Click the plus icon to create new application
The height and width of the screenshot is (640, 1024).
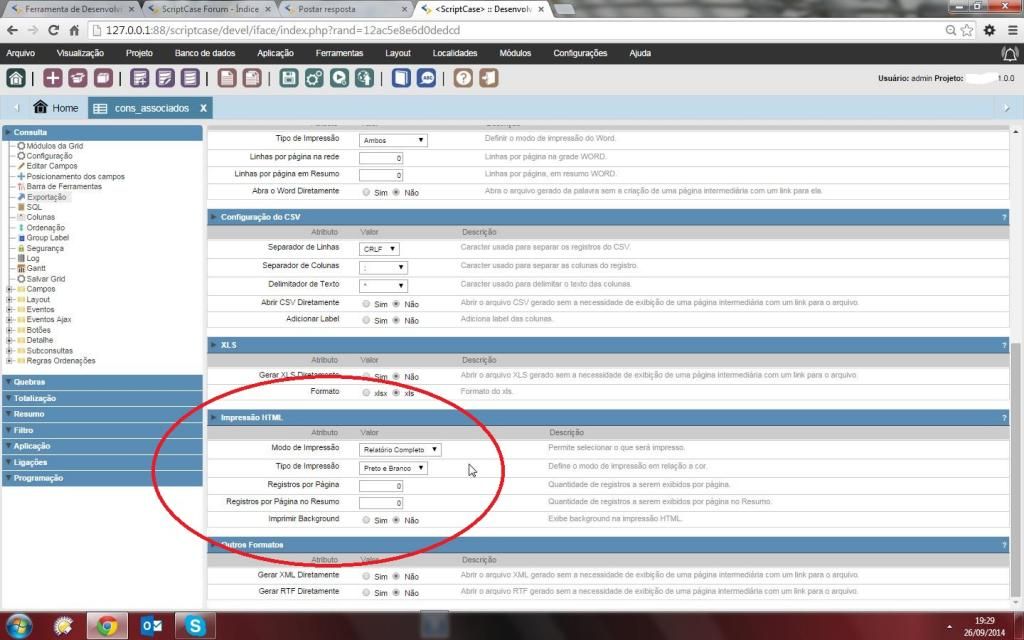pyautogui.click(x=53, y=78)
